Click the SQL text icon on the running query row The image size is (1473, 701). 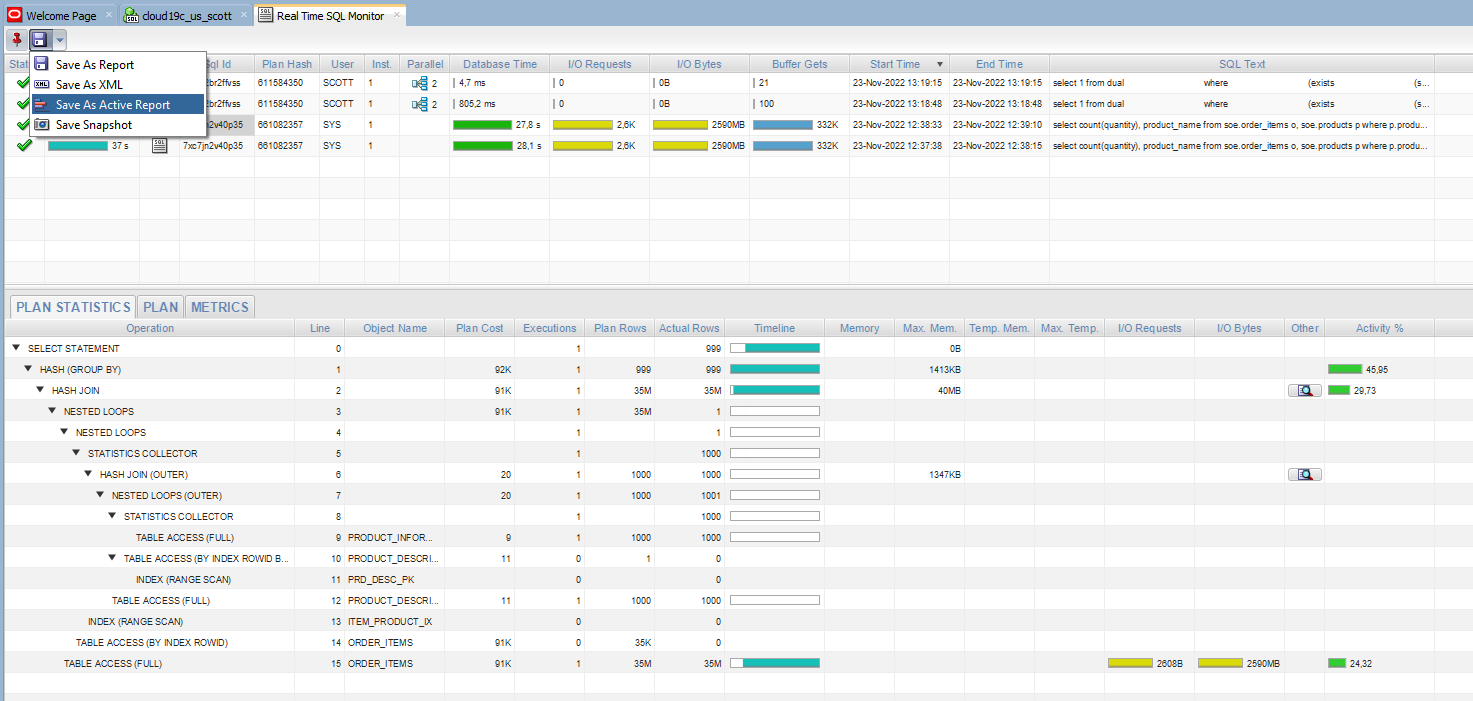[161, 145]
